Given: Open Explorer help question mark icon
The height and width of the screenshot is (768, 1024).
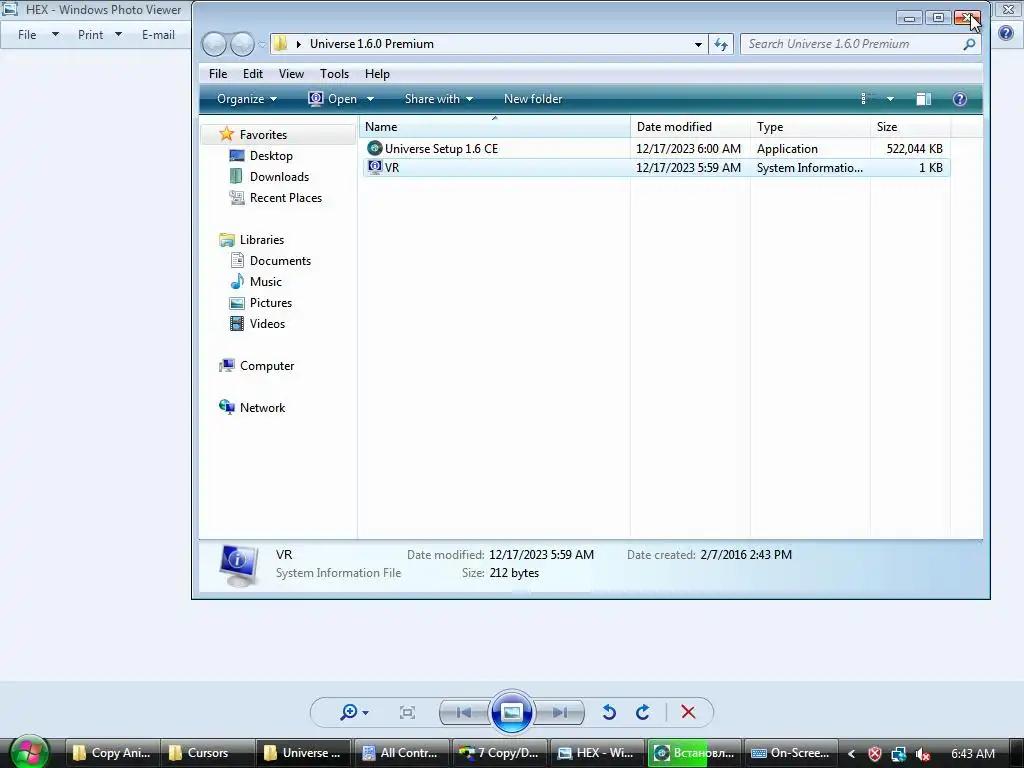Looking at the screenshot, I should [x=959, y=99].
